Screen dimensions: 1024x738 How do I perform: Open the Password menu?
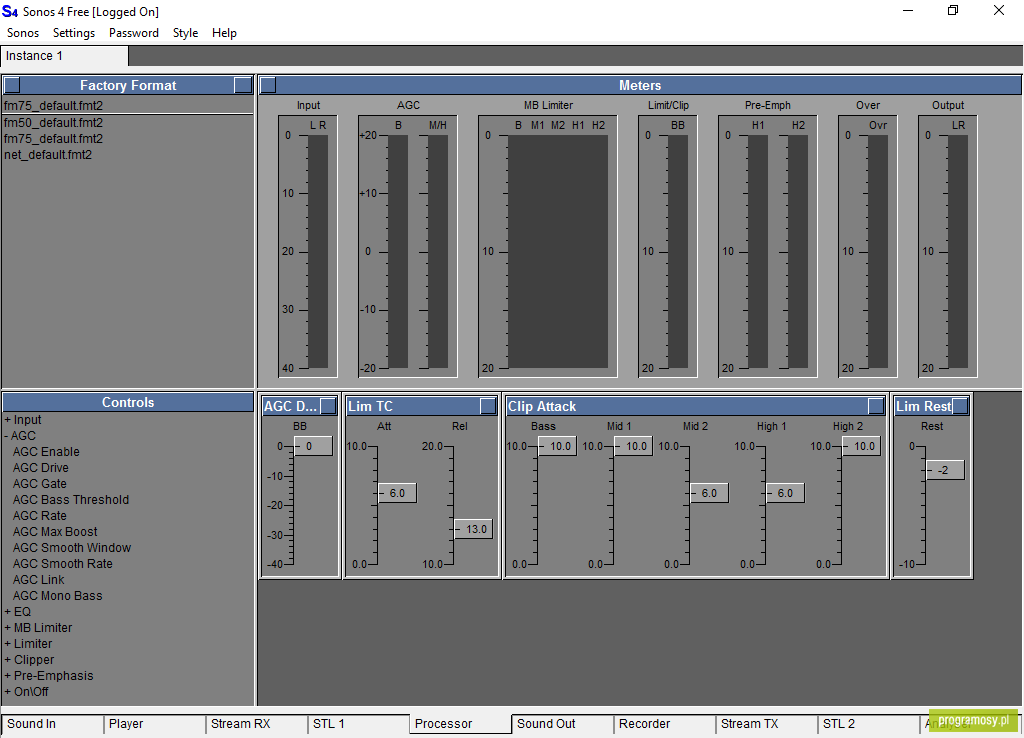[x=134, y=33]
